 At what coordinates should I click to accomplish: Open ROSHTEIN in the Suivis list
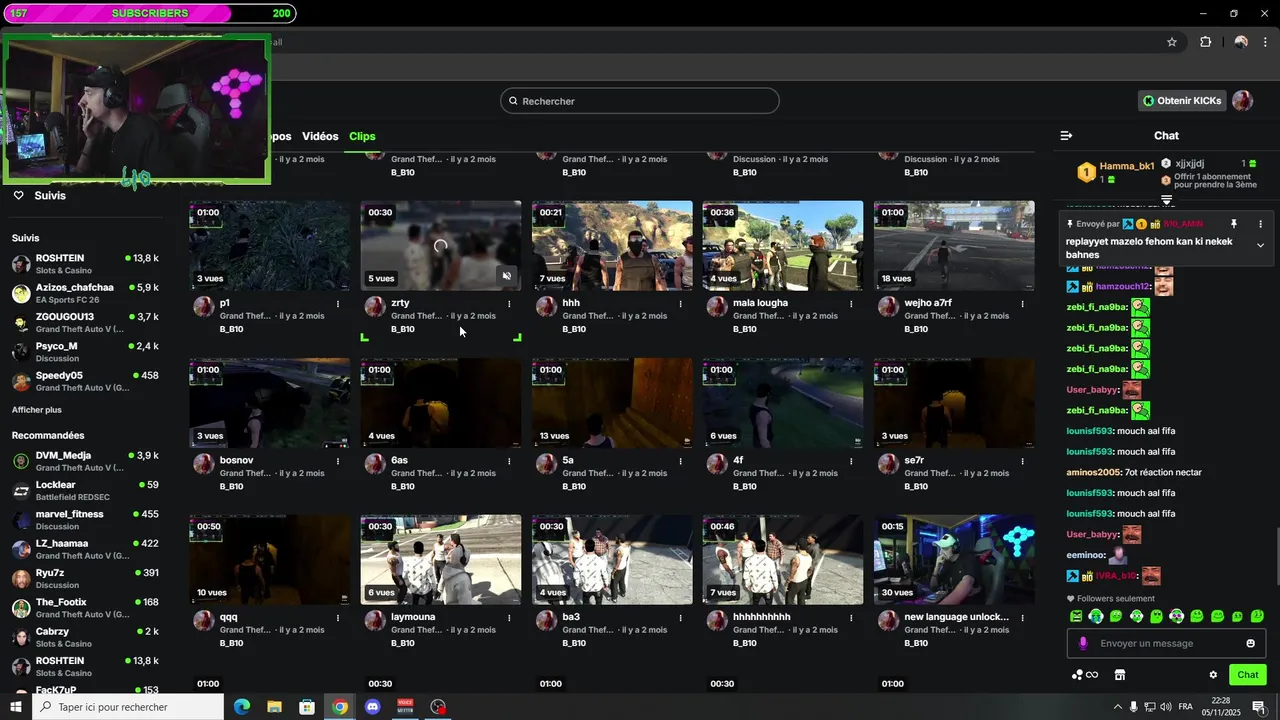pyautogui.click(x=85, y=264)
